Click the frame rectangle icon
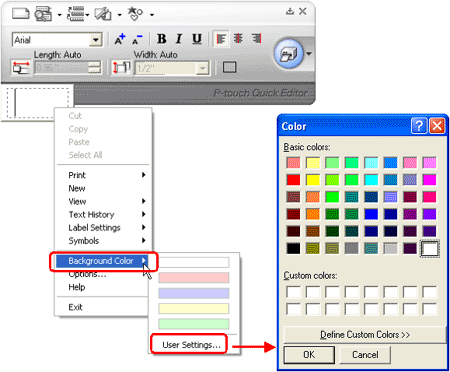 click(x=230, y=67)
